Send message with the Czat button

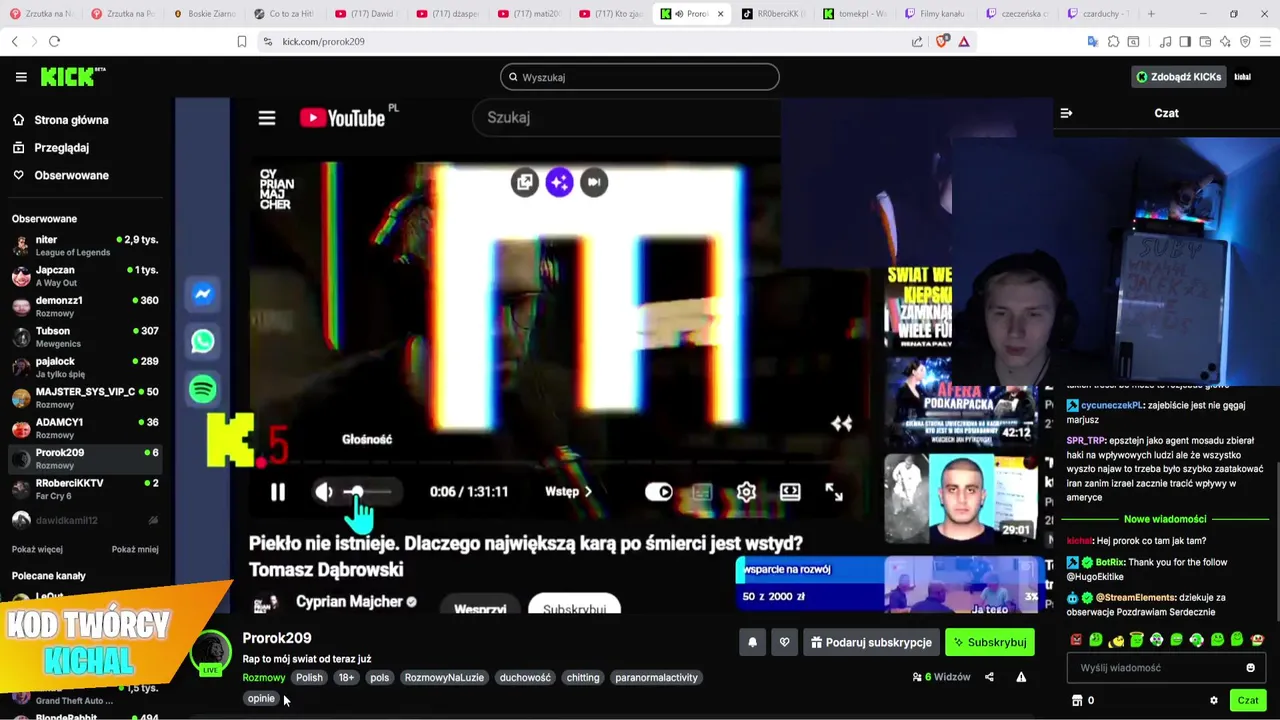pyautogui.click(x=1248, y=701)
